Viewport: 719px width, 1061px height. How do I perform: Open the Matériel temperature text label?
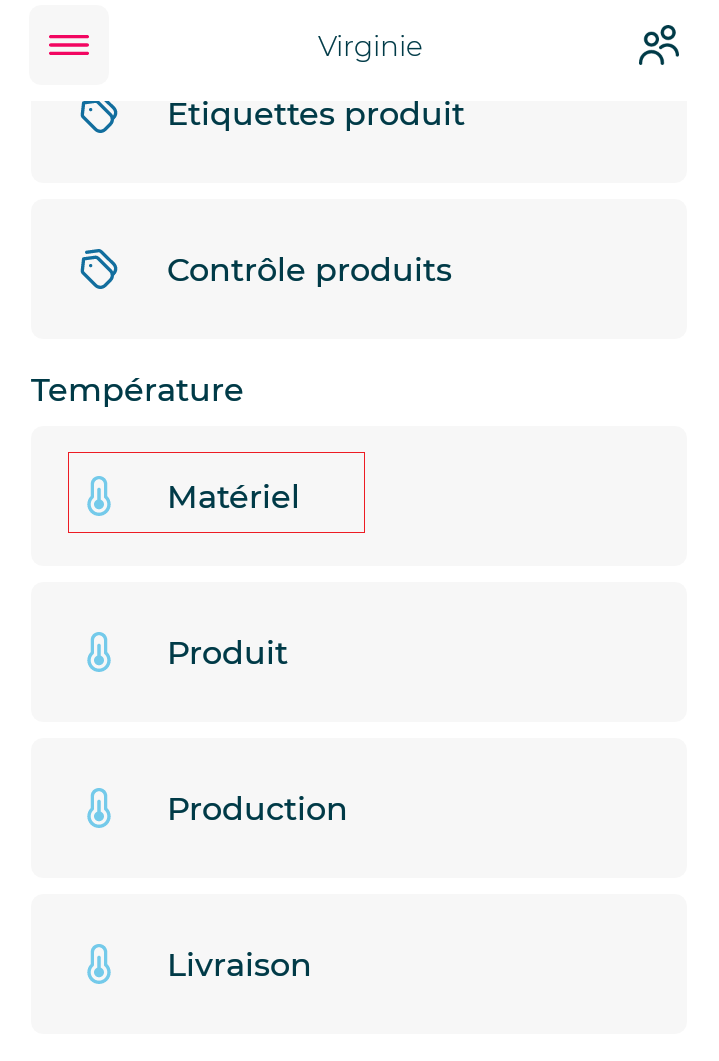(x=233, y=497)
